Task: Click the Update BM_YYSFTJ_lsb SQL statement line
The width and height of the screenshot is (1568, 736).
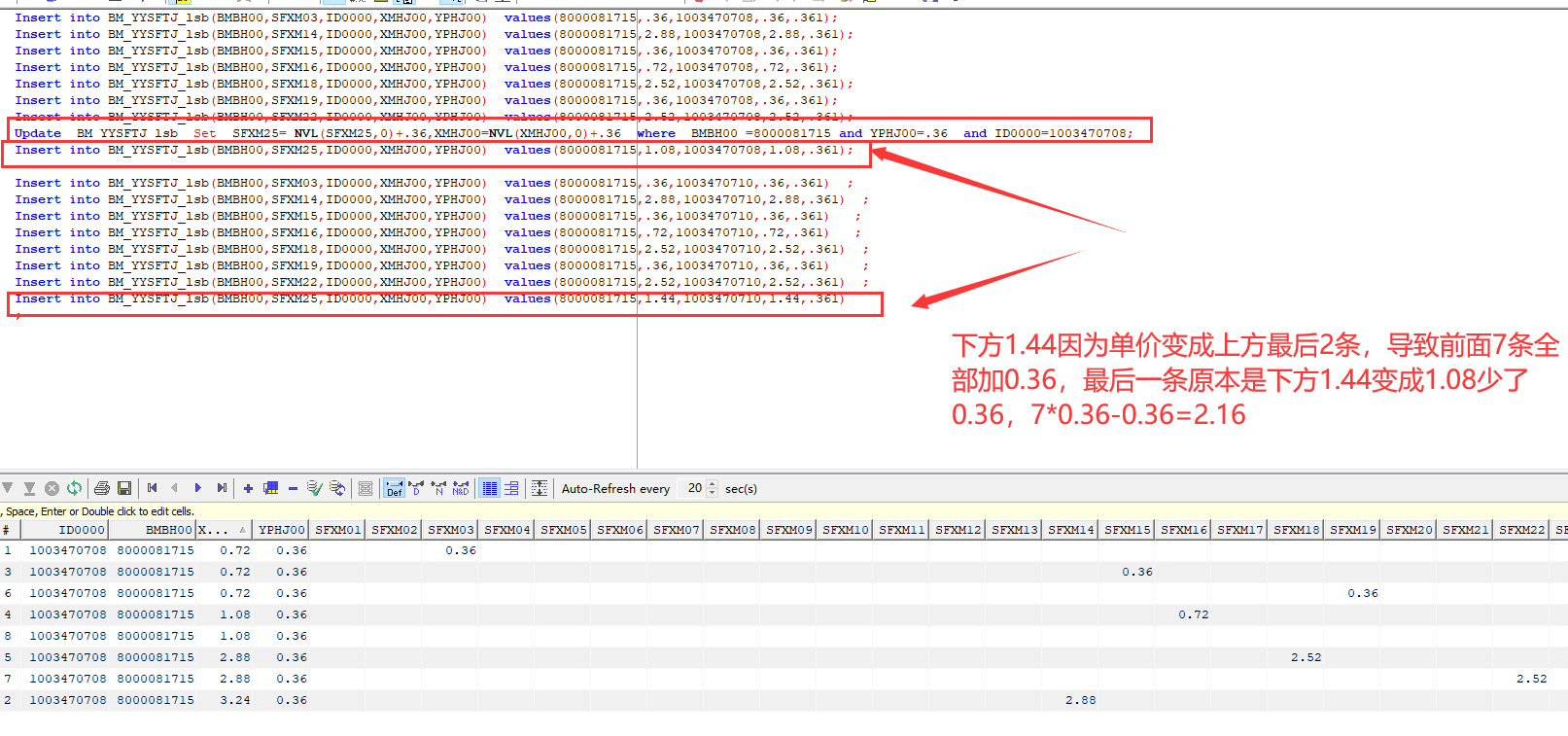Action: pos(574,133)
